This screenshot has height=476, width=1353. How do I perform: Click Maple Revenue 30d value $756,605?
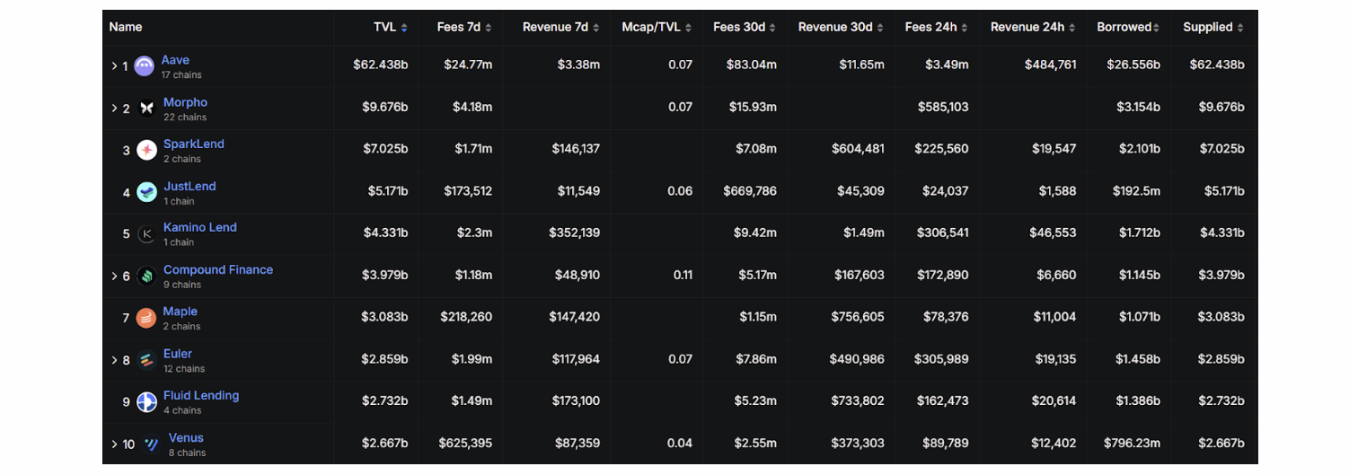coord(858,317)
